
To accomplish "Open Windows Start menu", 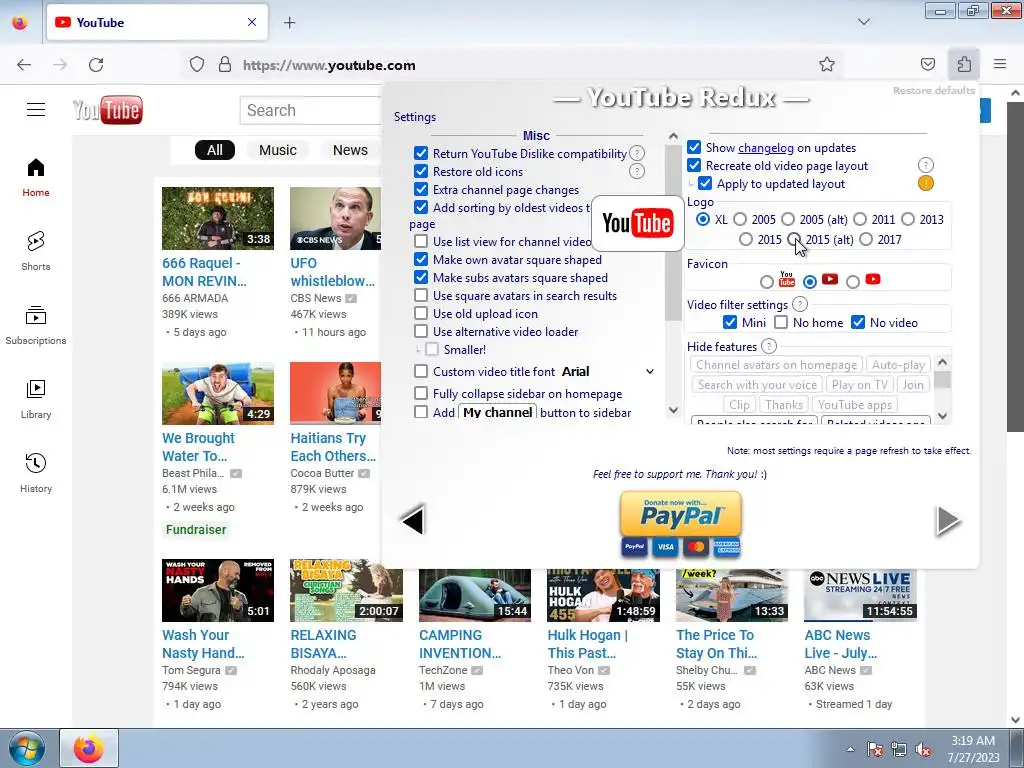I will 26,748.
